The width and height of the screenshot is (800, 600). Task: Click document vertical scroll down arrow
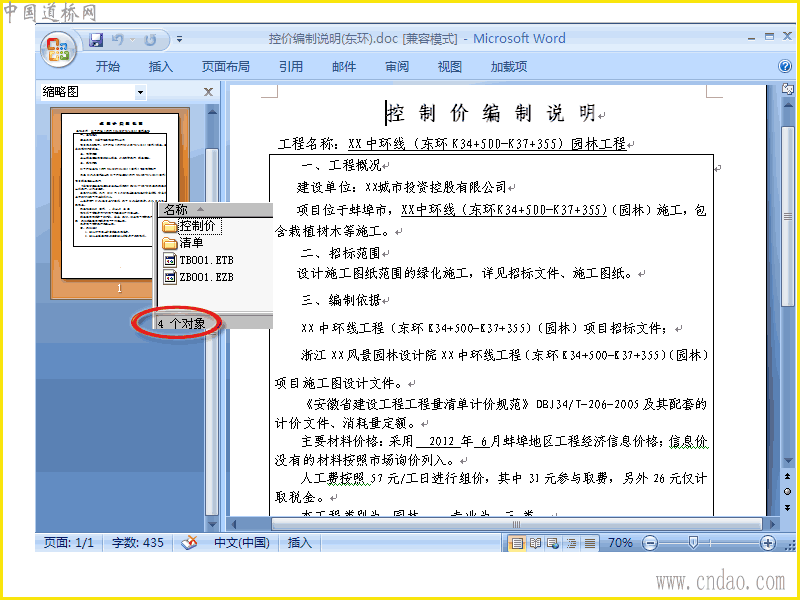pyautogui.click(x=788, y=462)
